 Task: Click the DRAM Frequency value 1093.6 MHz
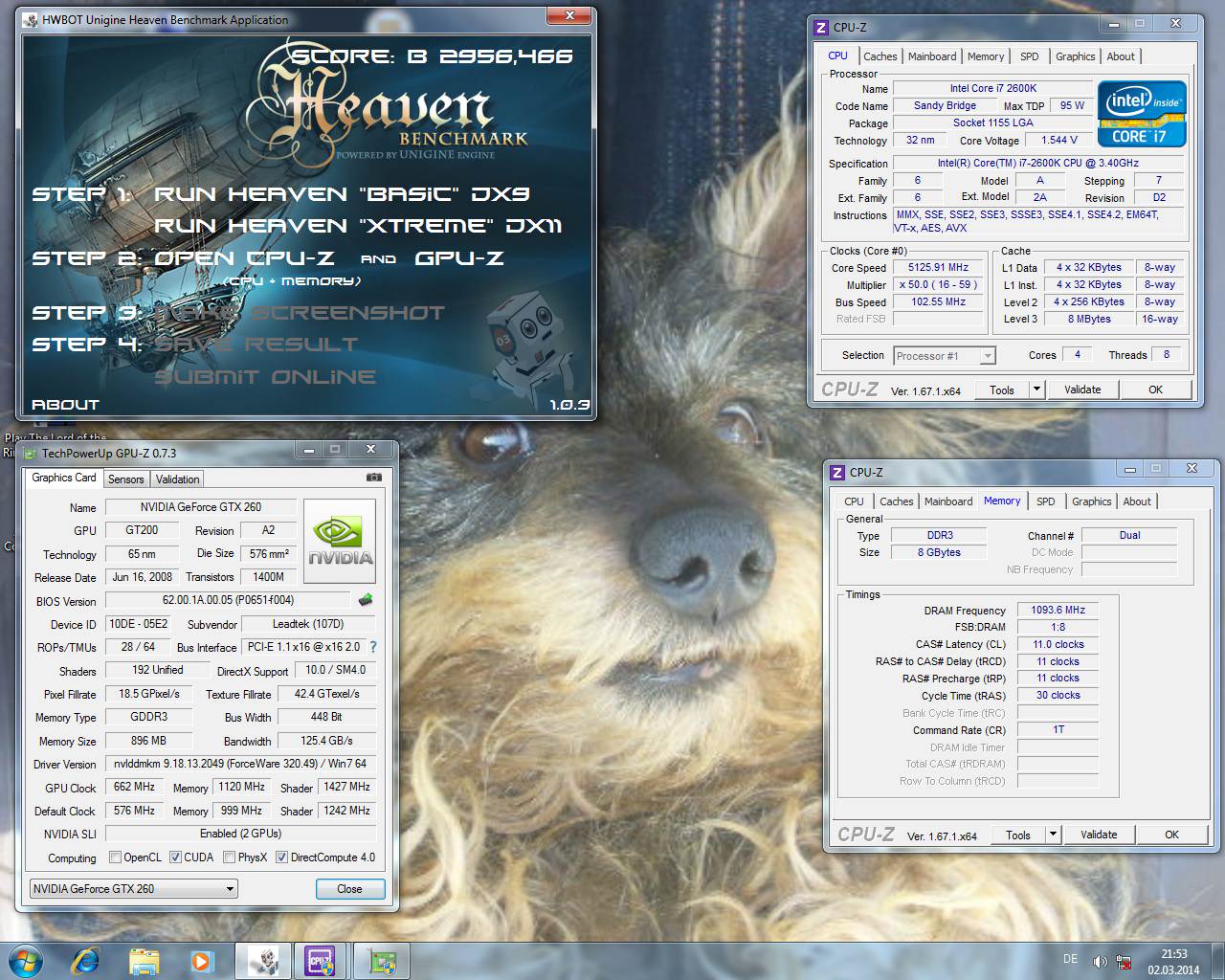(1058, 610)
